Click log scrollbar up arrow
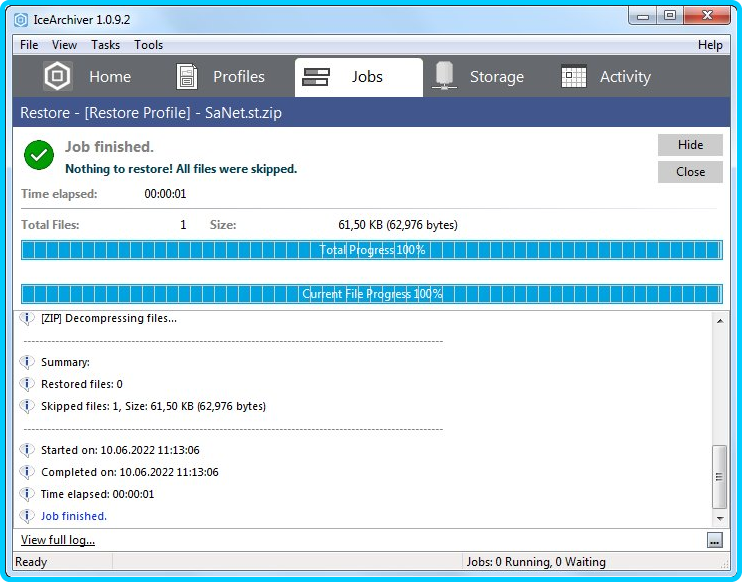Screen dimensions: 742x582 point(719,321)
